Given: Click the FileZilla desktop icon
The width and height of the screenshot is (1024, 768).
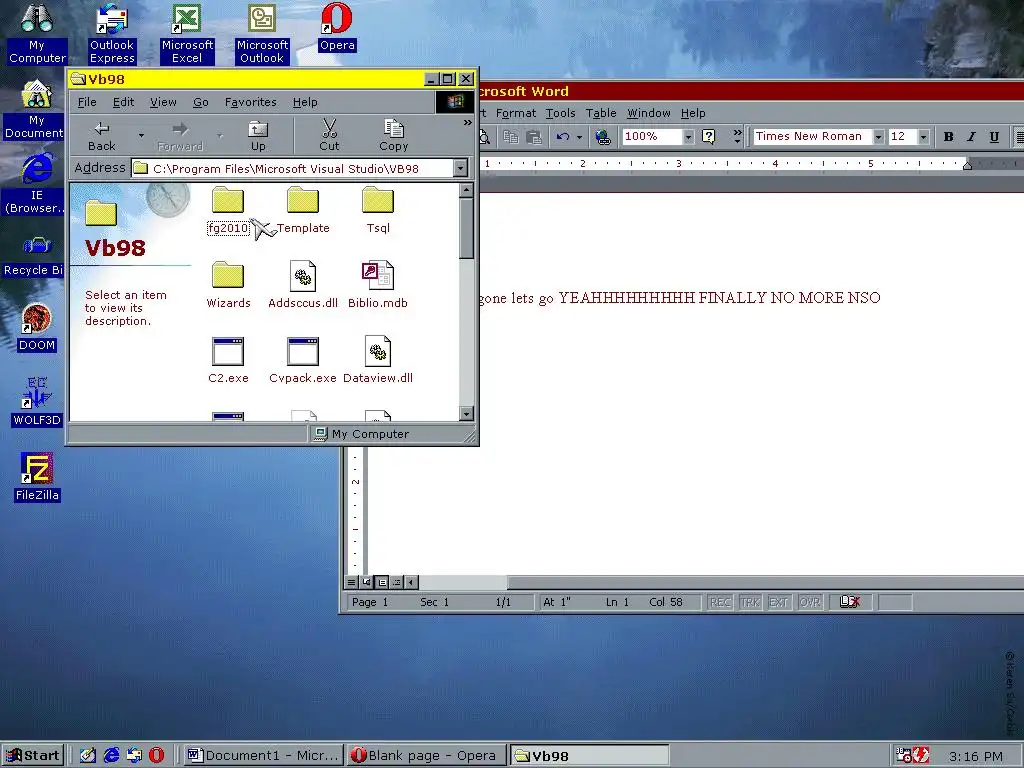Looking at the screenshot, I should tap(37, 477).
